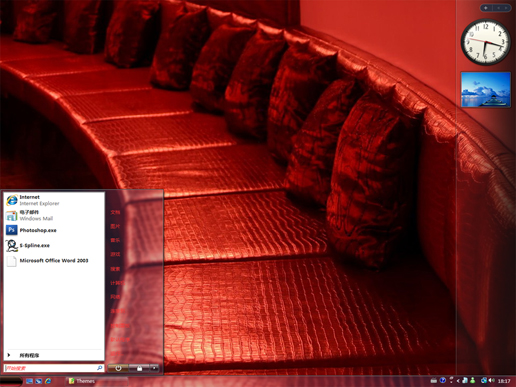
Task: Click the 18:17 taskbar clock
Action: tap(504, 381)
